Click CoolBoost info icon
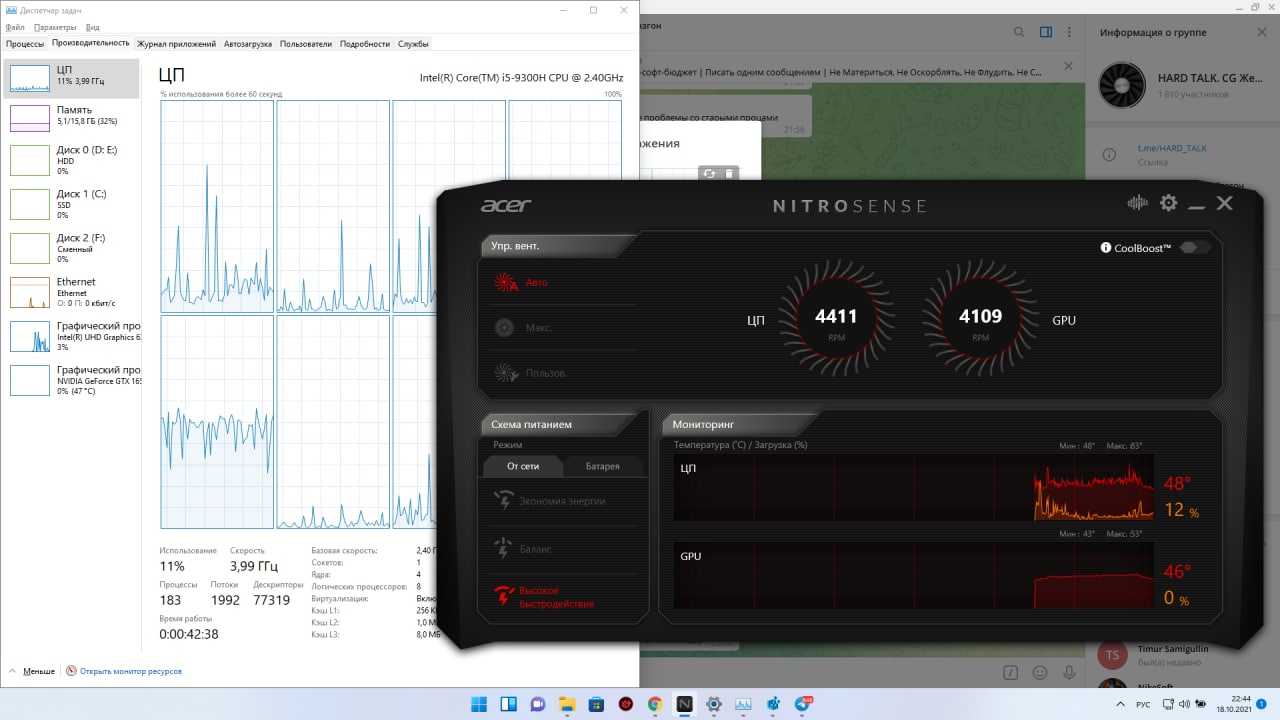The image size is (1280, 720). coord(1106,248)
